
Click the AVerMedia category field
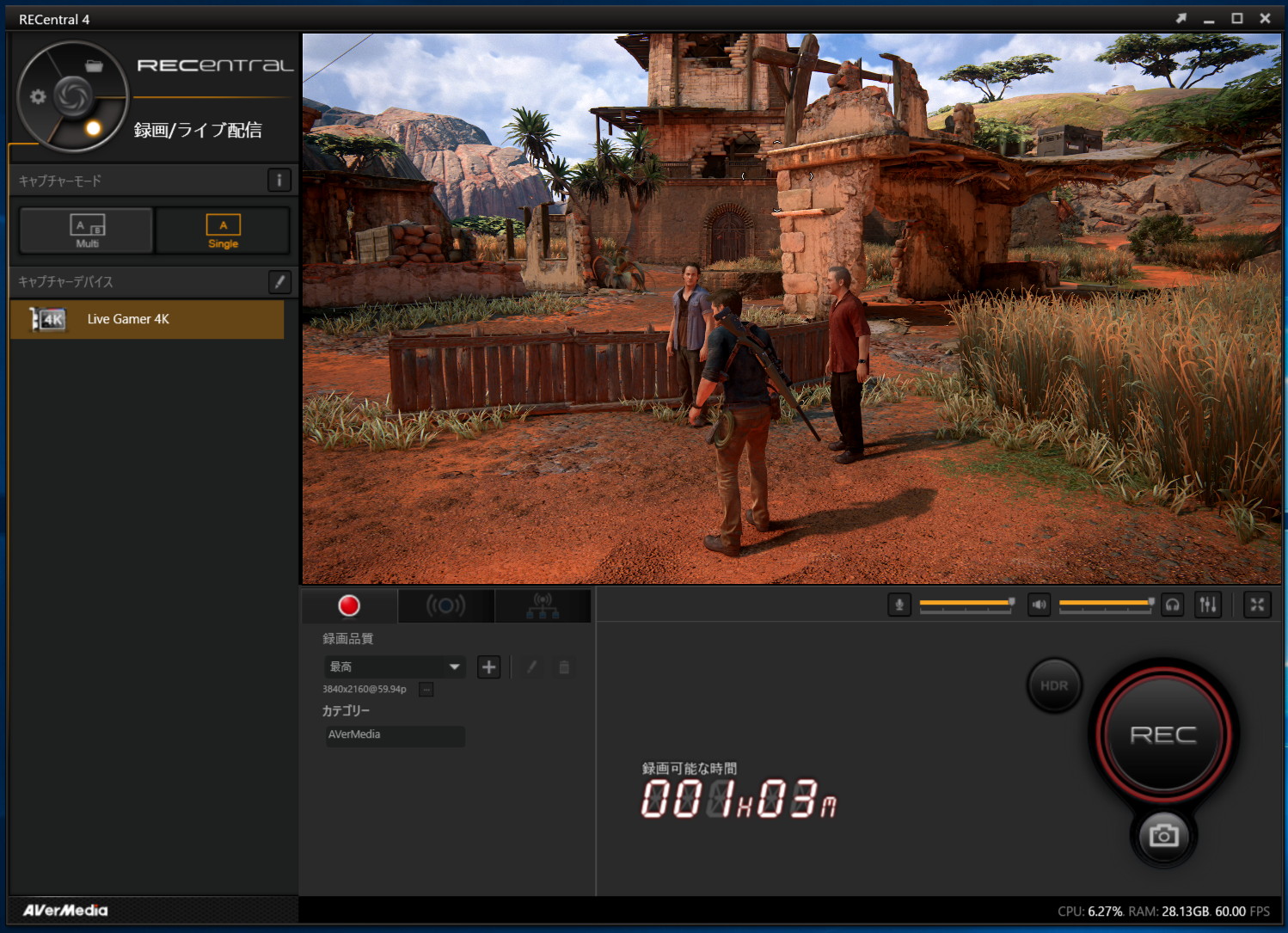click(x=395, y=735)
